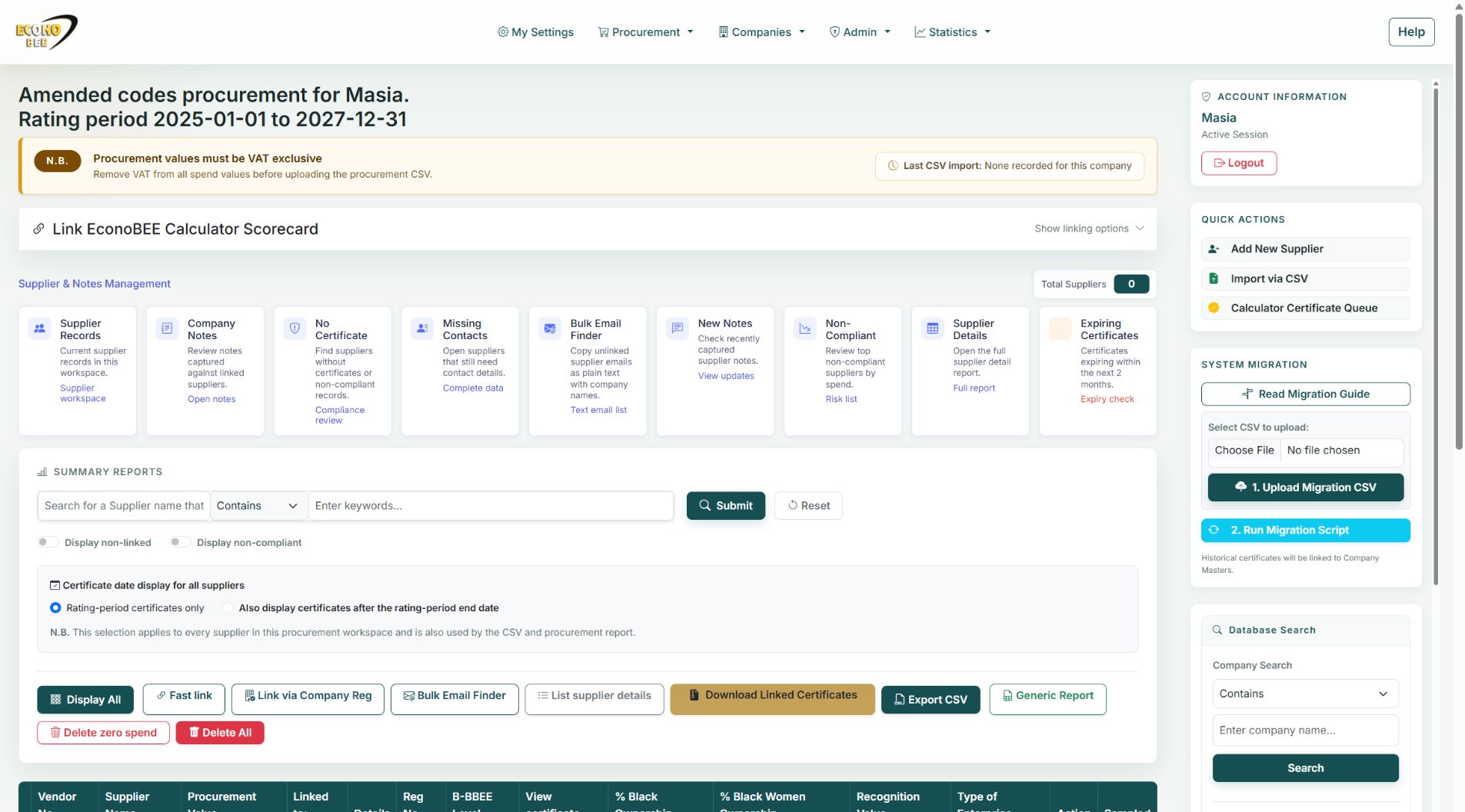Click the Company Notes card icon
This screenshot has width=1465, height=812.
[167, 328]
